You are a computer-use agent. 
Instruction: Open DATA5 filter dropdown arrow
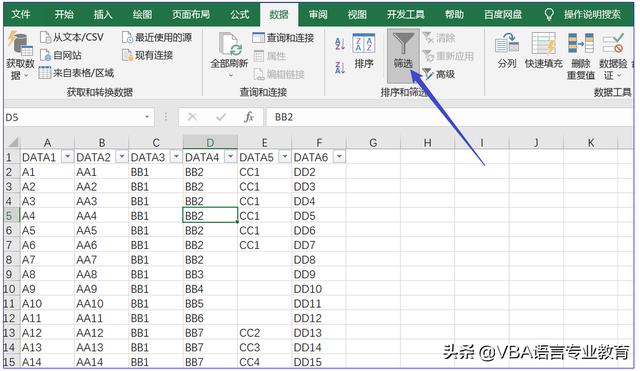pos(285,157)
